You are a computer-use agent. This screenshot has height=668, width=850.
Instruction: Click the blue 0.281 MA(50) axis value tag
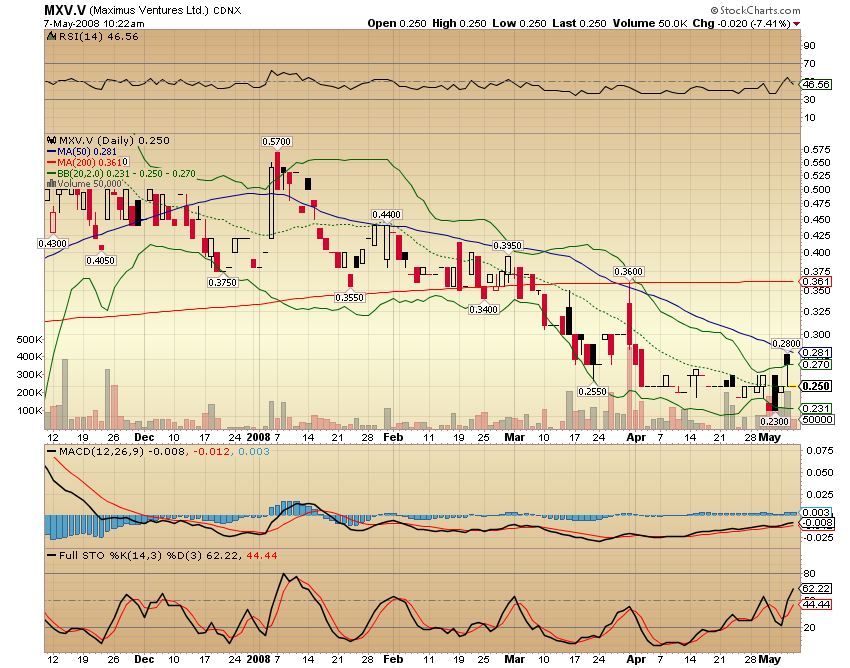click(816, 352)
